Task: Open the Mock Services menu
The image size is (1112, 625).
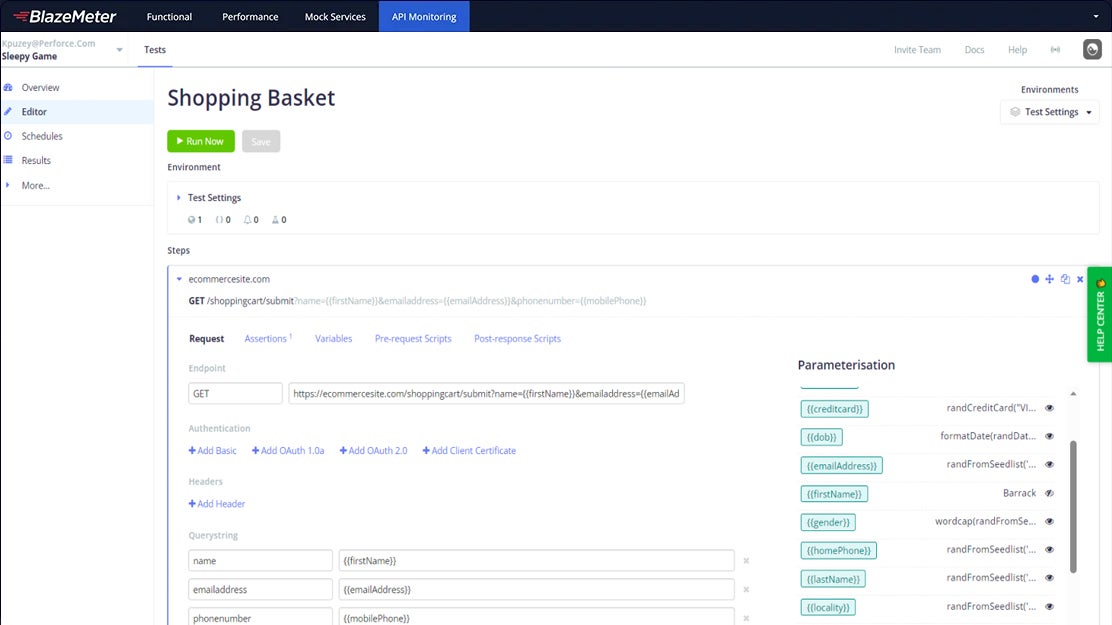Action: pos(335,16)
